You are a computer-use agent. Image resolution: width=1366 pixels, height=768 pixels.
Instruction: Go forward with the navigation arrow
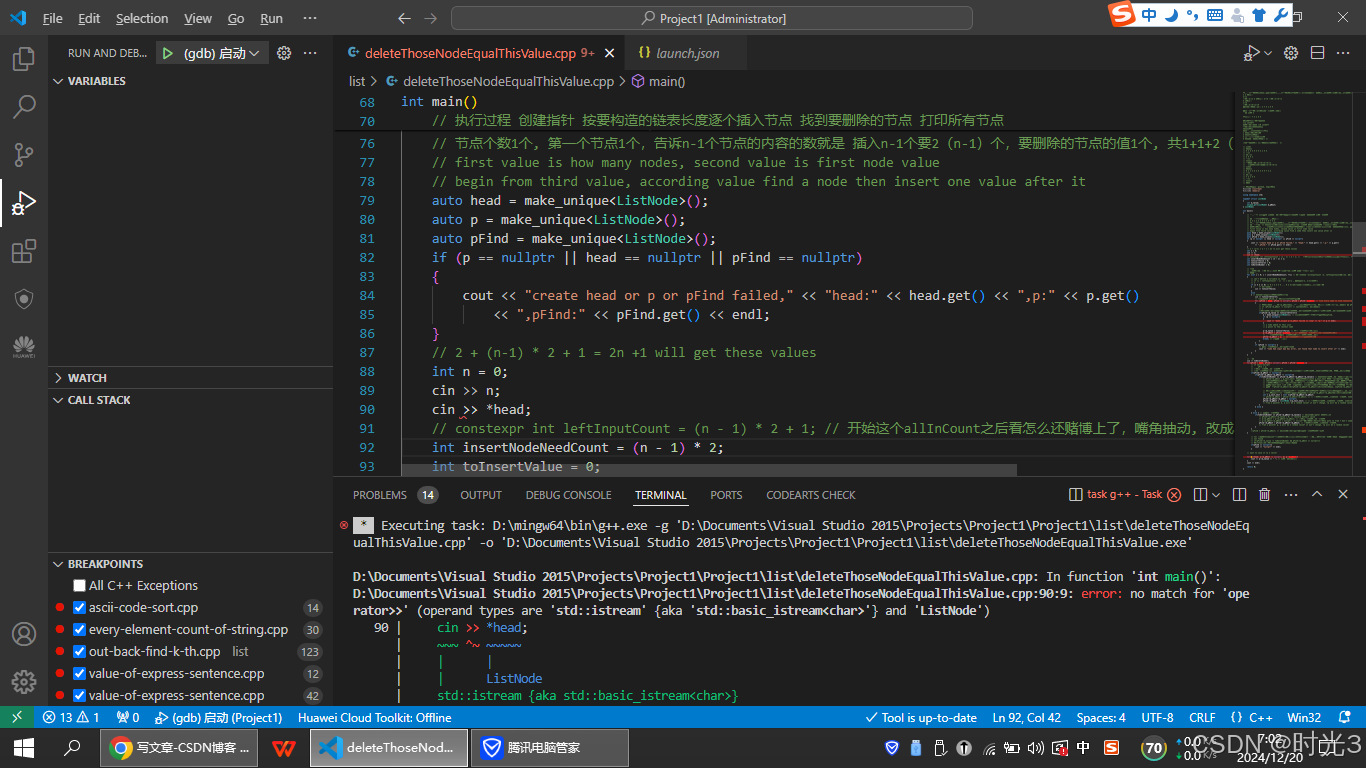click(430, 18)
